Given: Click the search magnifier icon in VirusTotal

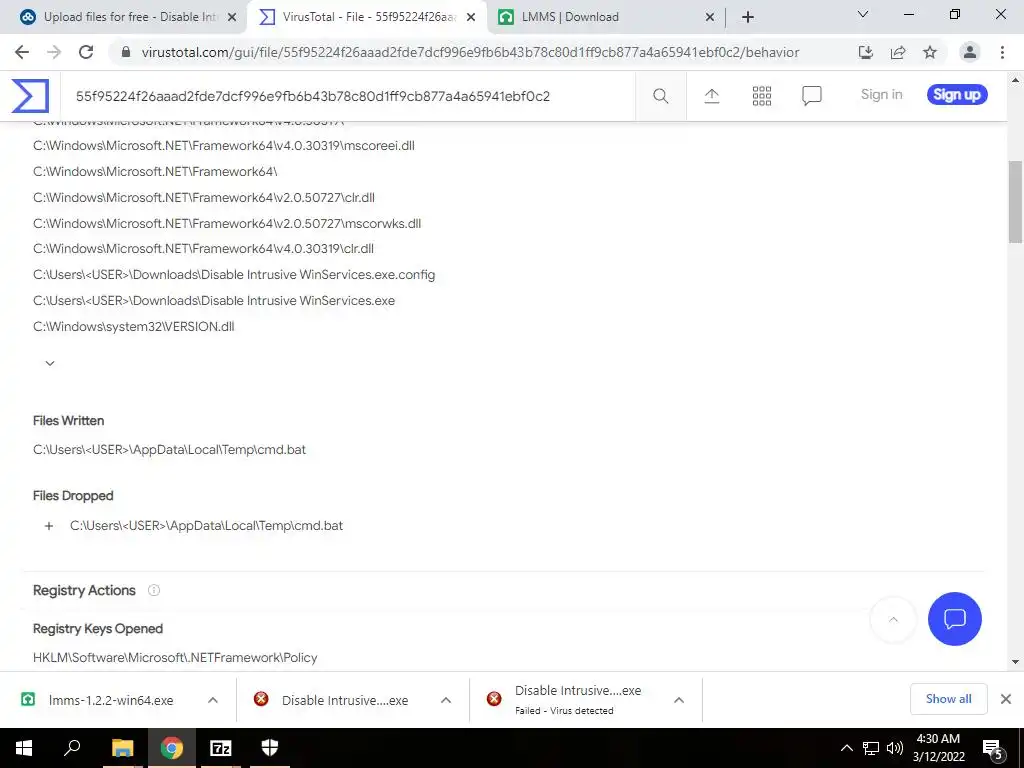Looking at the screenshot, I should [x=660, y=96].
